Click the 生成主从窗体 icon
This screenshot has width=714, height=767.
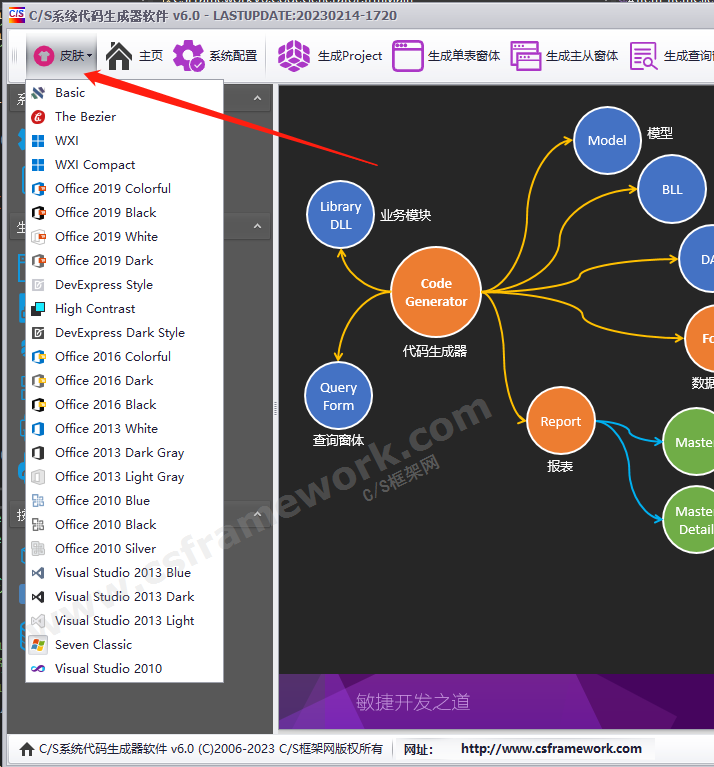click(x=526, y=56)
